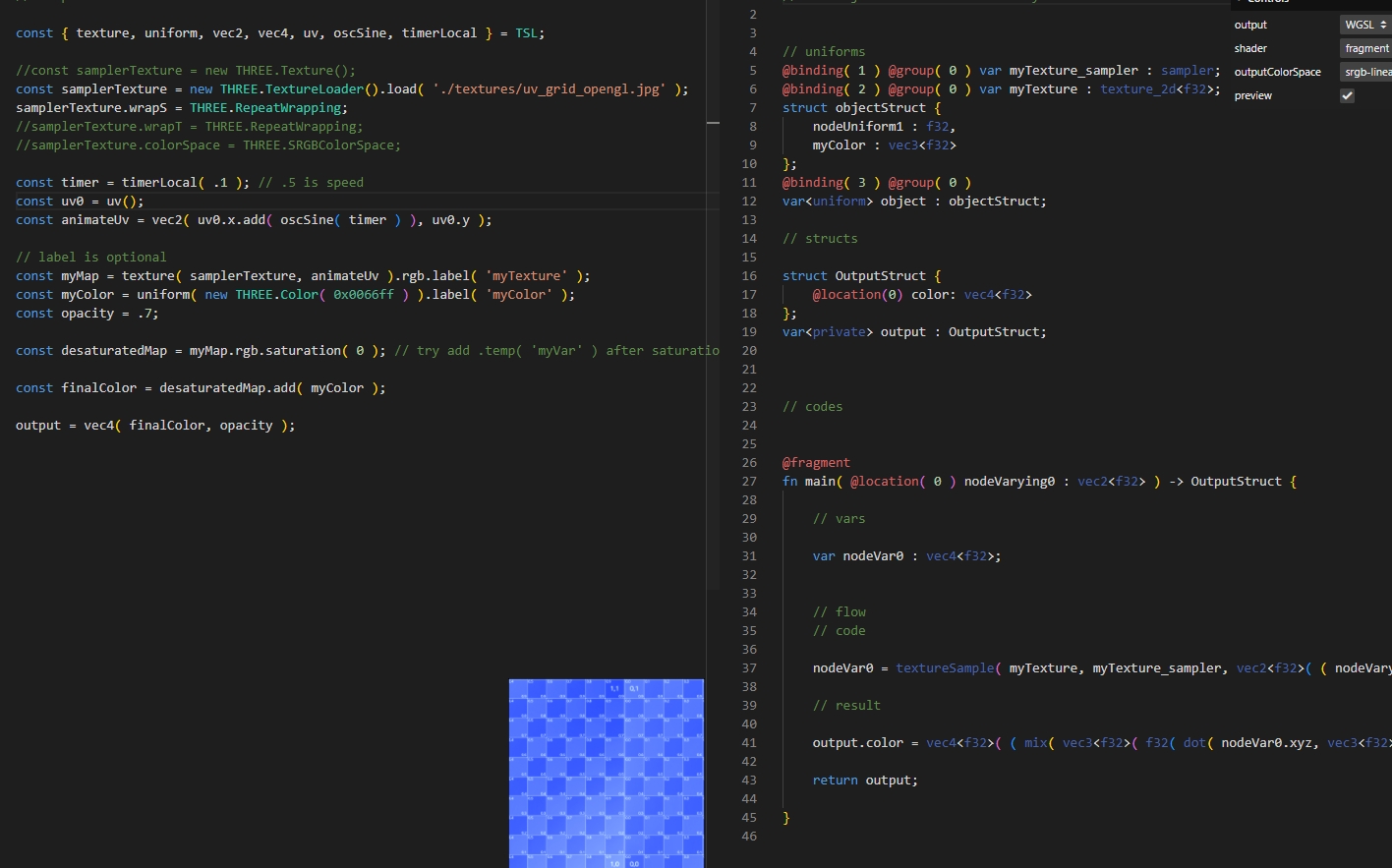Viewport: 1392px width, 868px height.
Task: Click line number 41 in the gutter
Action: [x=749, y=743]
